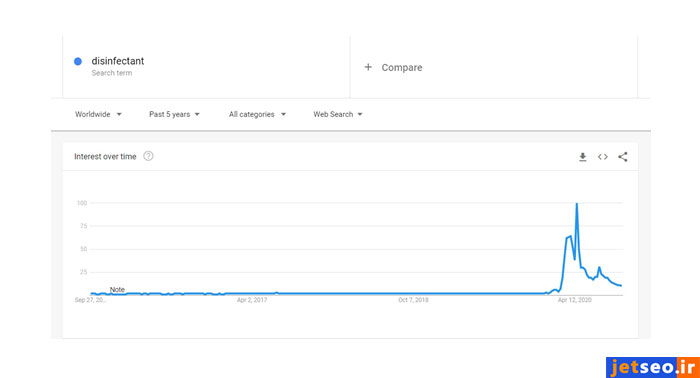Open the Web Search type dropdown
This screenshot has height=378, width=700.
[x=338, y=114]
